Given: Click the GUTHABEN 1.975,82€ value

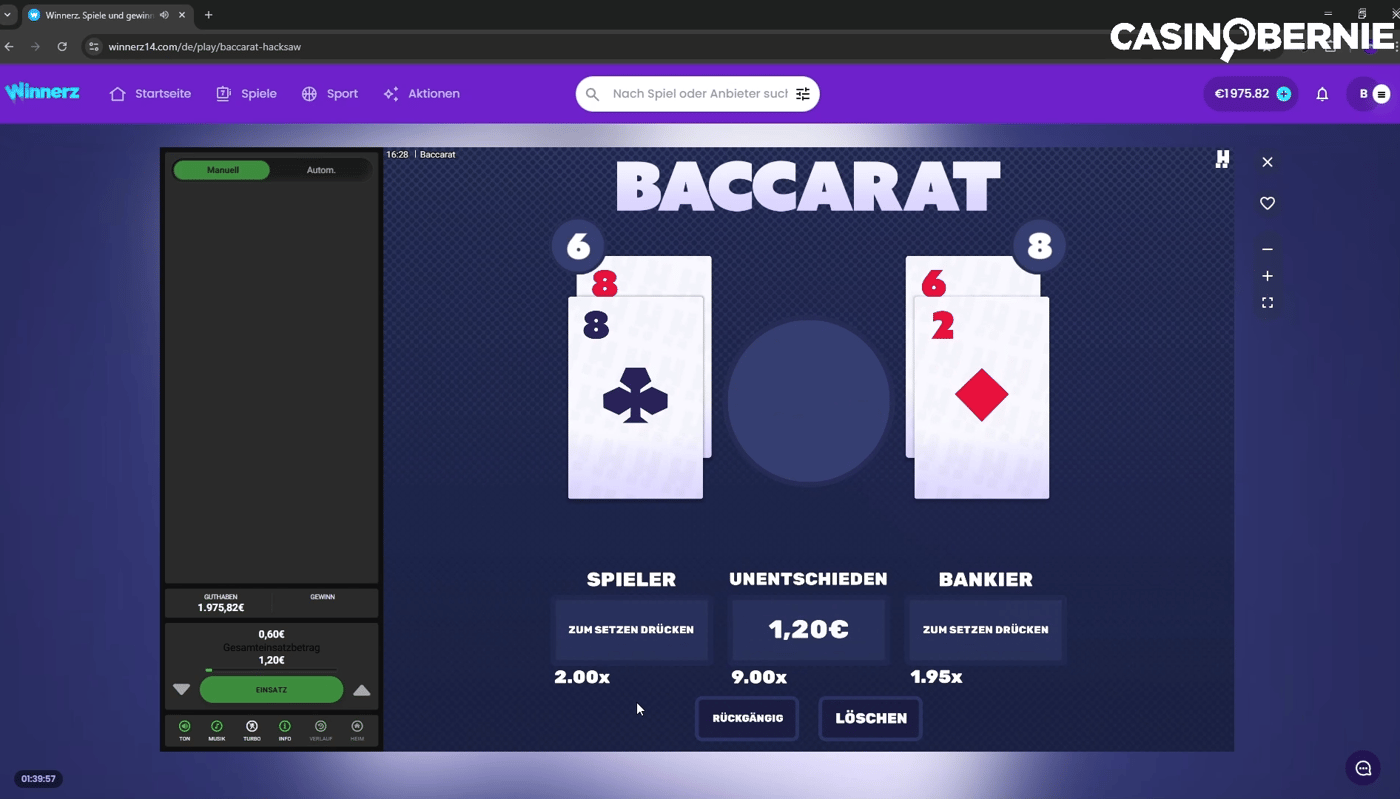Looking at the screenshot, I should (x=221, y=608).
